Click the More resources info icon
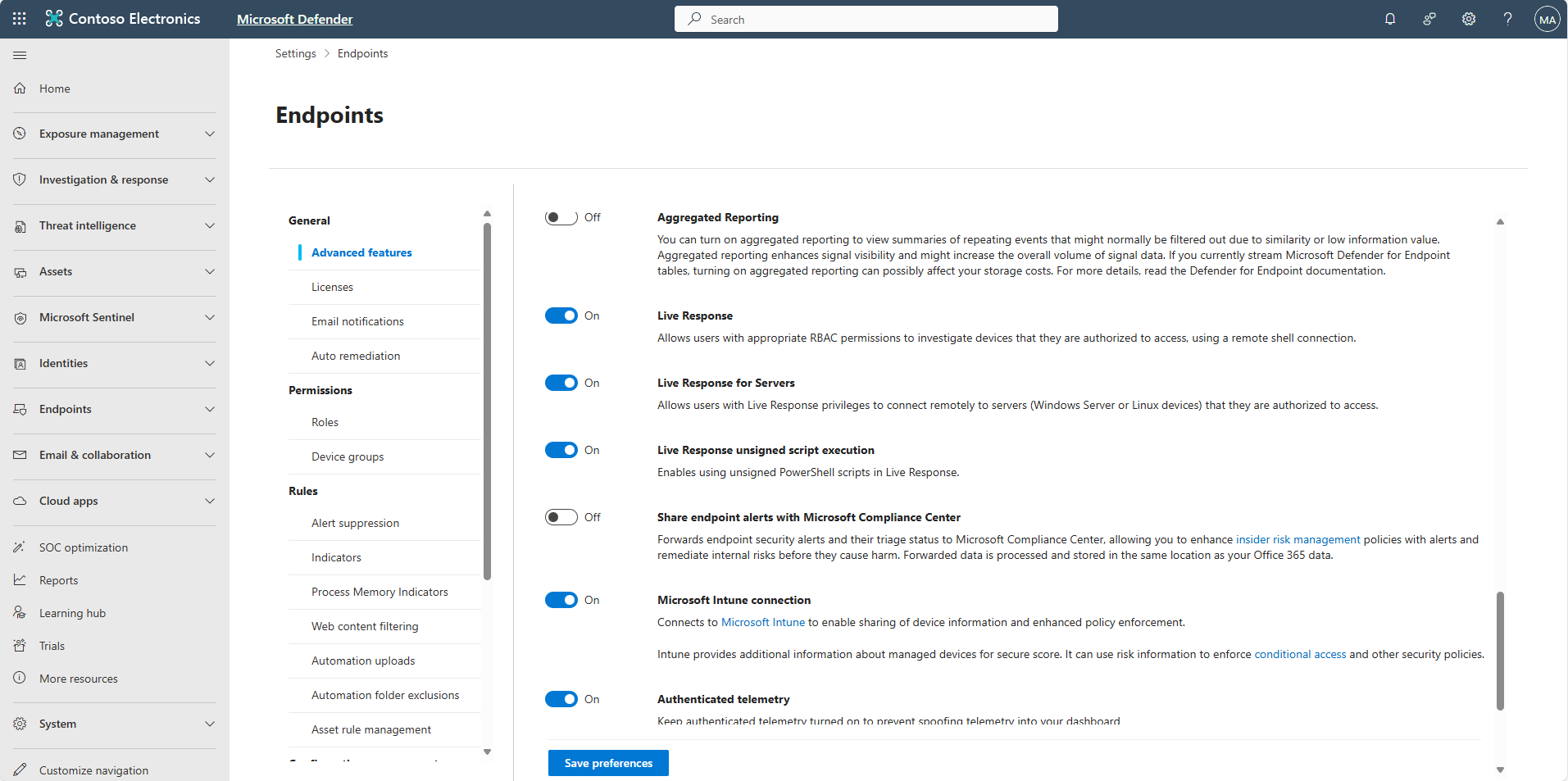This screenshot has height=781, width=1568. coord(20,679)
